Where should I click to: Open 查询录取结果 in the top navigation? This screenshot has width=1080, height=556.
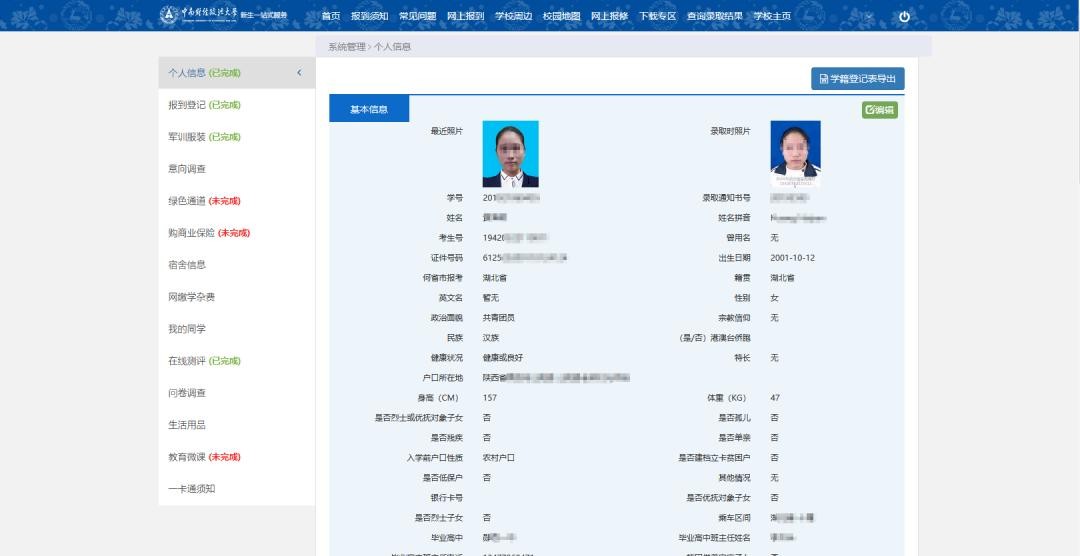714,16
